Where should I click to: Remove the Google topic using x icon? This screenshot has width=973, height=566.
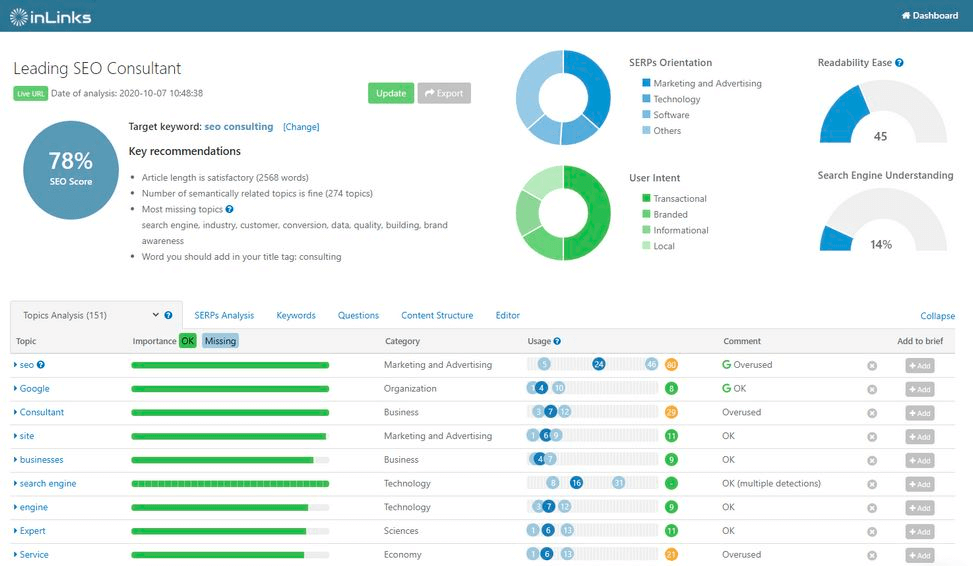(x=872, y=389)
